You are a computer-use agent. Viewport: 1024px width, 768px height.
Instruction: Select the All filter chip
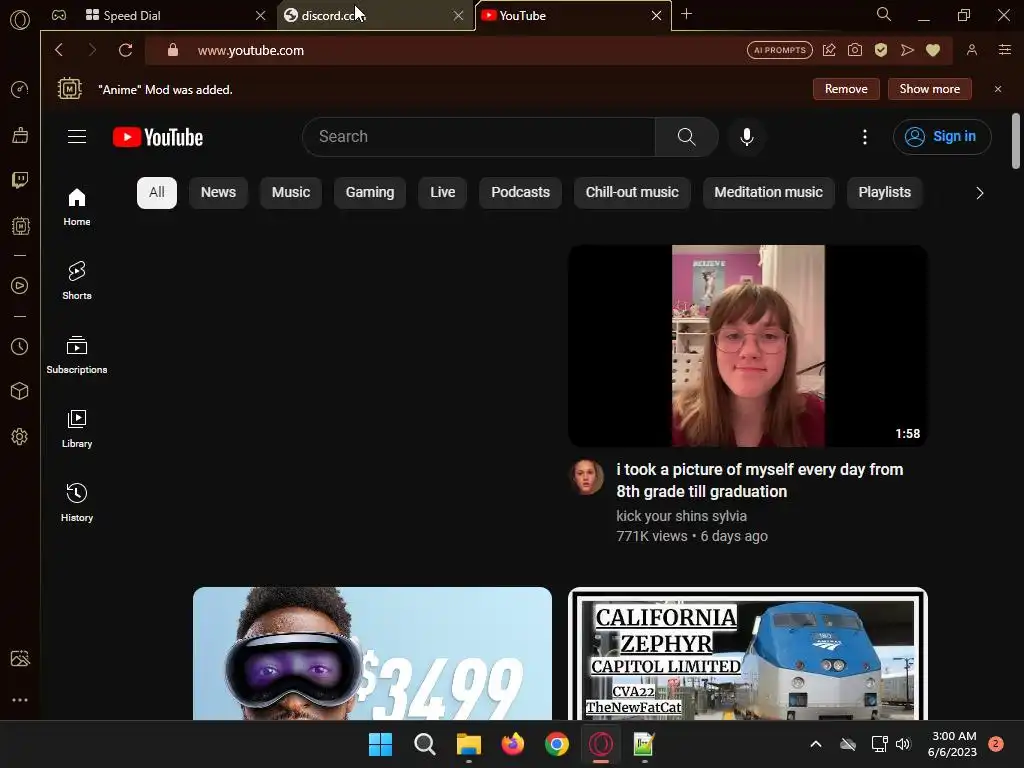point(157,193)
